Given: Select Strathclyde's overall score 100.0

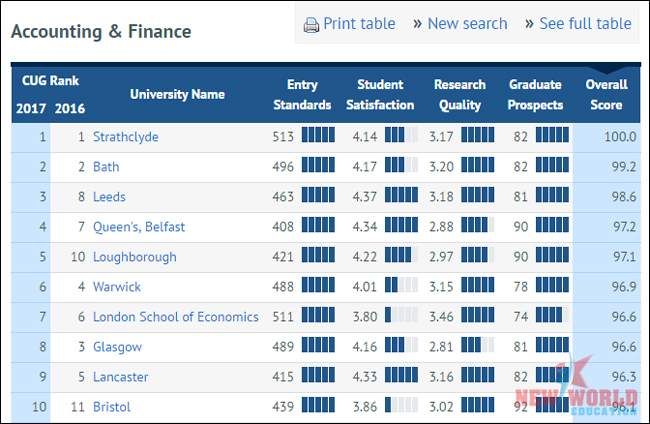Looking at the screenshot, I should pos(620,137).
